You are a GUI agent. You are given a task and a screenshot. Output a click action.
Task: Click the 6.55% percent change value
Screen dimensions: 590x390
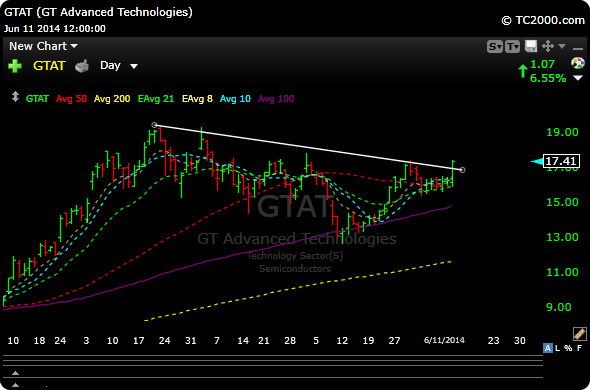(x=548, y=78)
